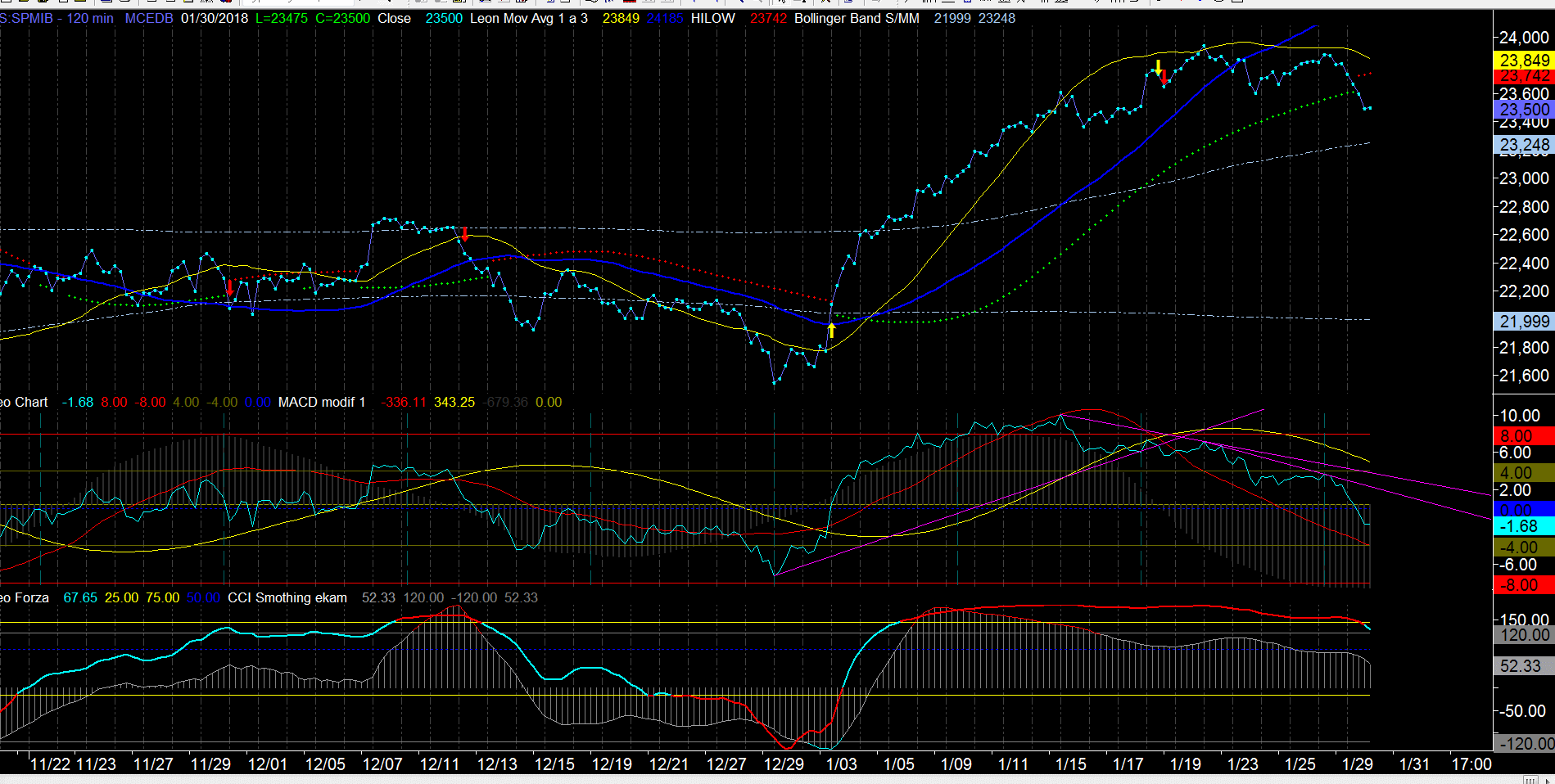This screenshot has width=1555, height=784.
Task: Click the 22,600 price axis label
Action: pyautogui.click(x=1524, y=235)
